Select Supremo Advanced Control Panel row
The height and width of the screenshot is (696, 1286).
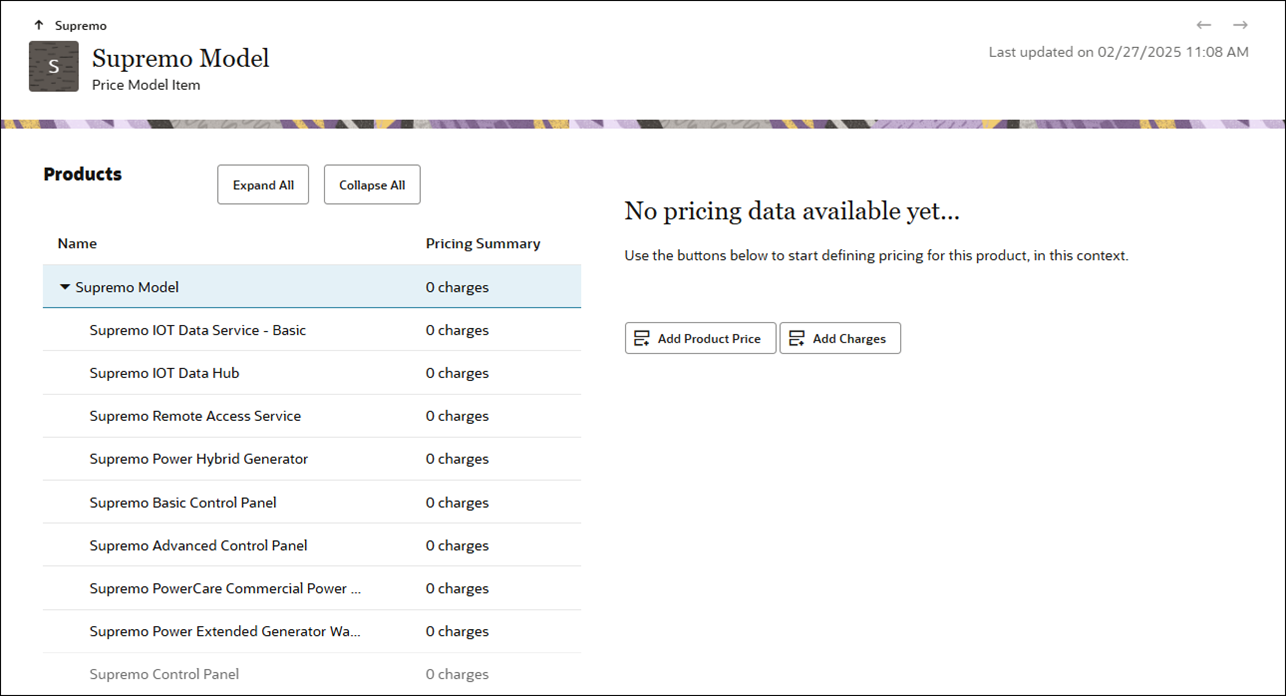[198, 545]
